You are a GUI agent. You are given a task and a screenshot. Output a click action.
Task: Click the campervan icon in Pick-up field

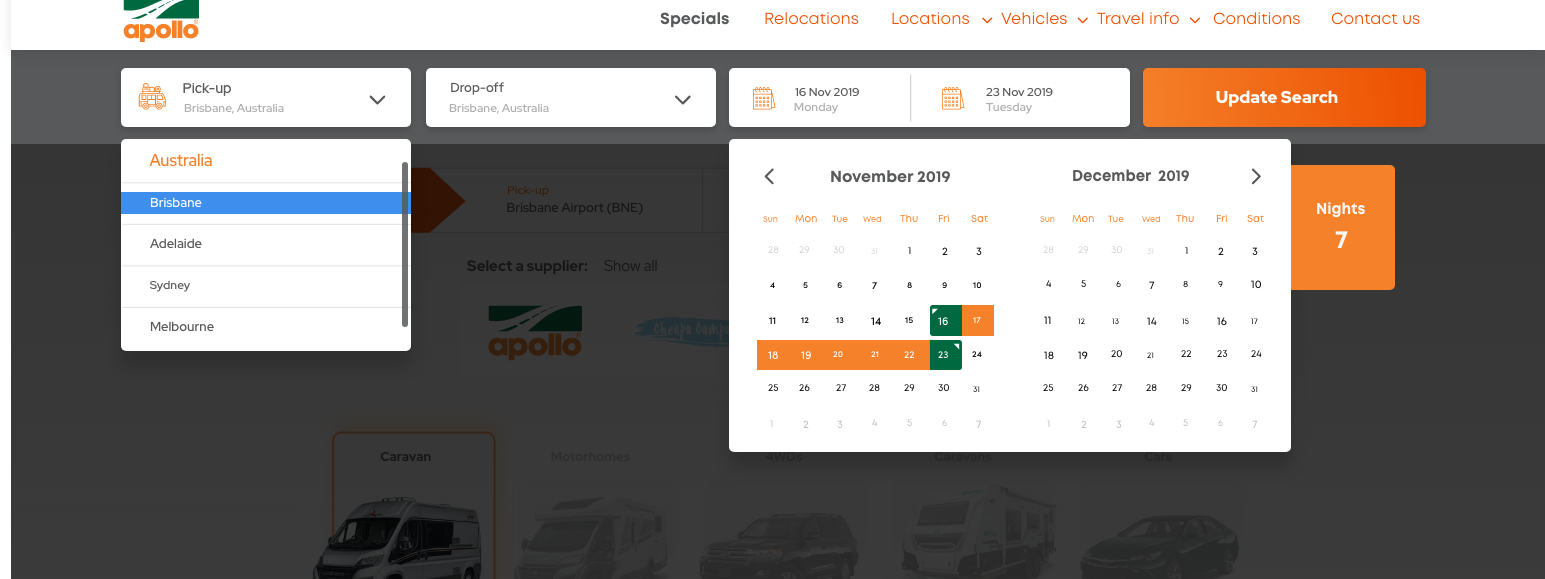[152, 97]
